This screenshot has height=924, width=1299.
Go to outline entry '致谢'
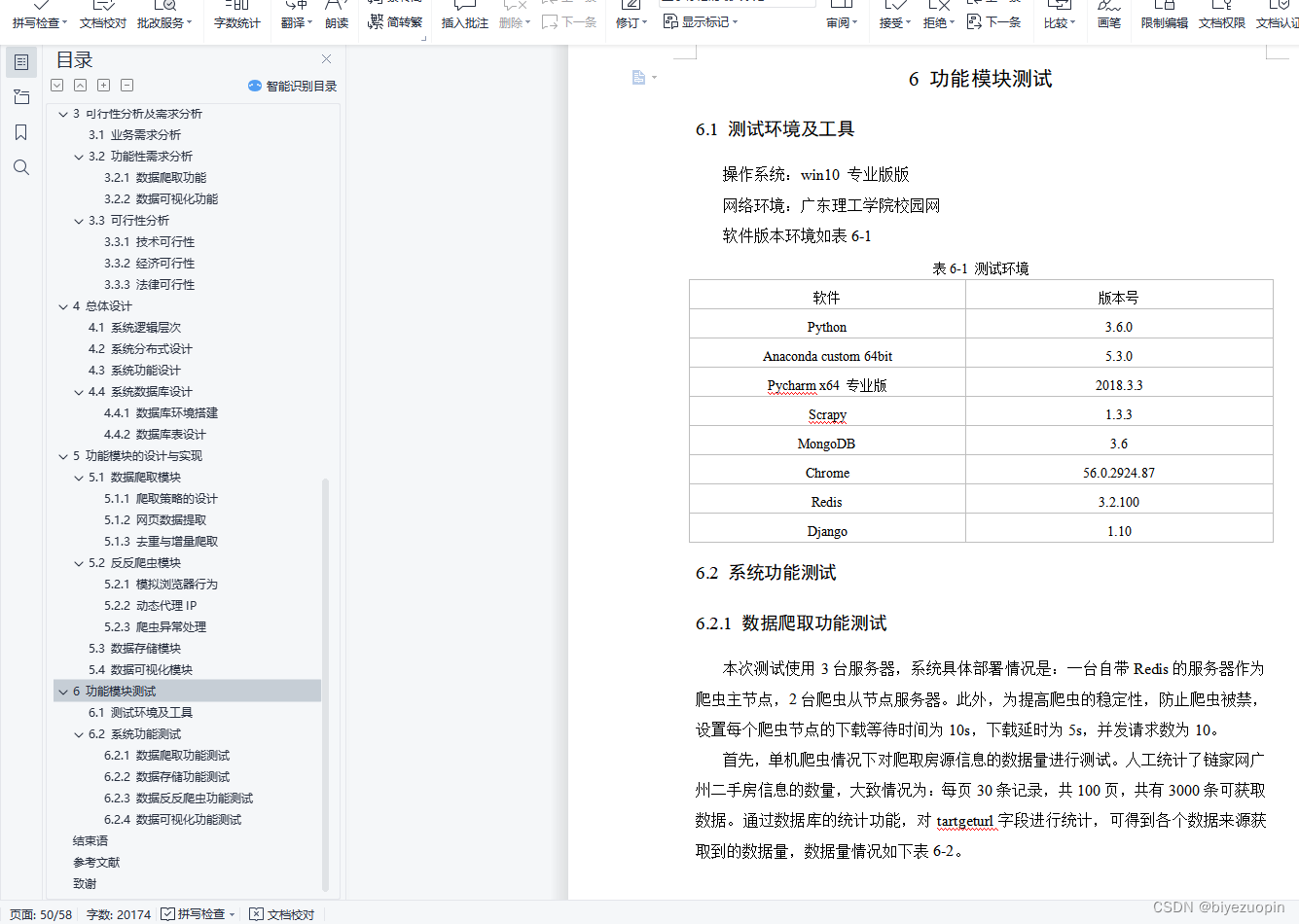point(85,884)
